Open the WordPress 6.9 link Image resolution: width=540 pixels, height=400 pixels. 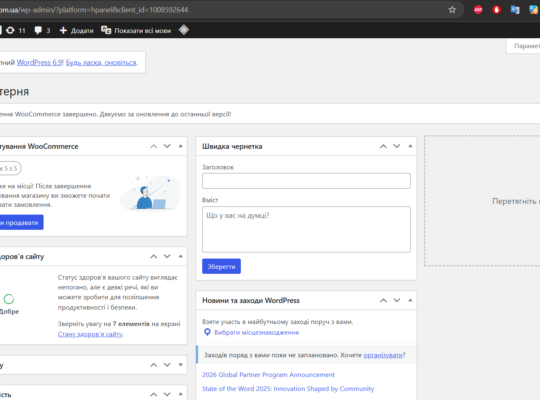click(x=40, y=62)
